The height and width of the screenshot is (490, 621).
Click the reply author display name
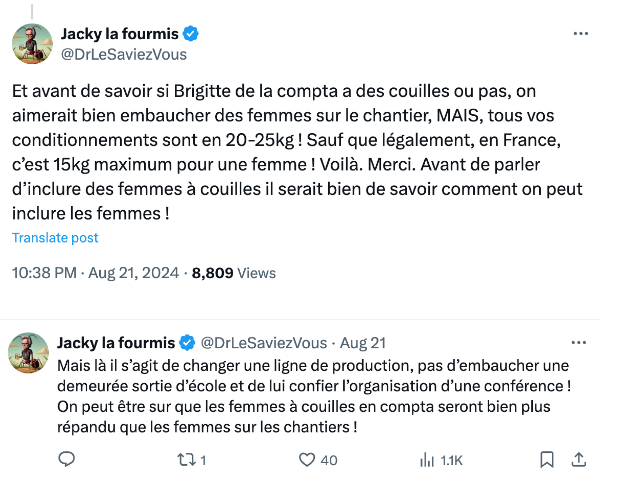point(115,343)
